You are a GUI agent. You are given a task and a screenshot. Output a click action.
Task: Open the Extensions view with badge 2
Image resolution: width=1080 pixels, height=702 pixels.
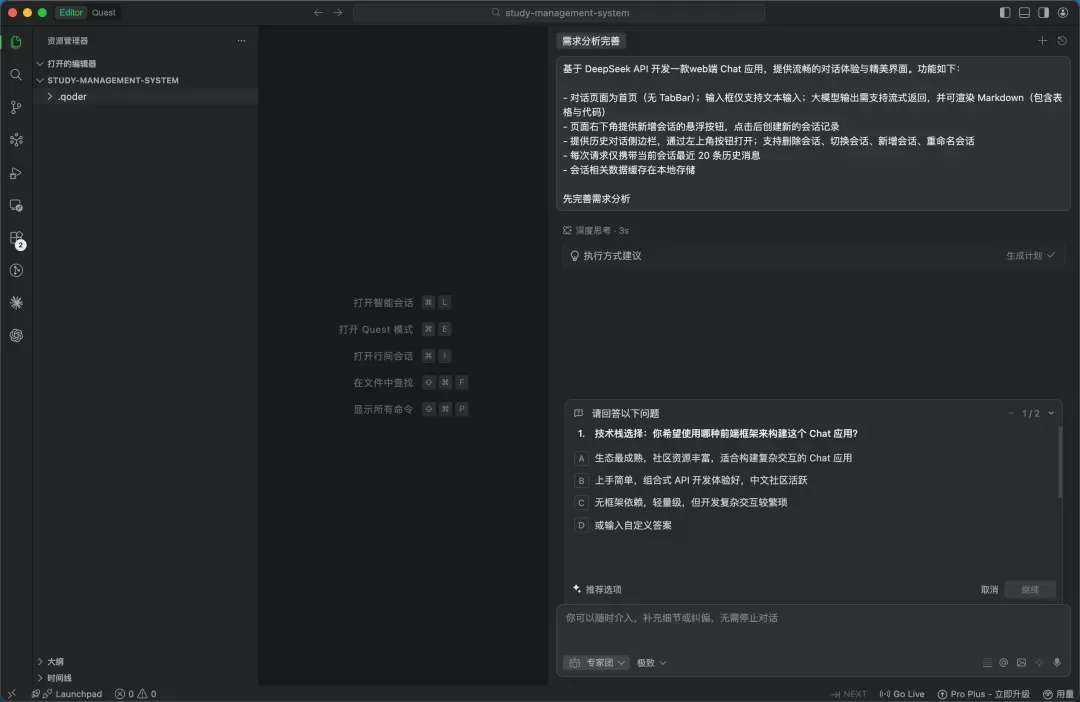(16, 238)
